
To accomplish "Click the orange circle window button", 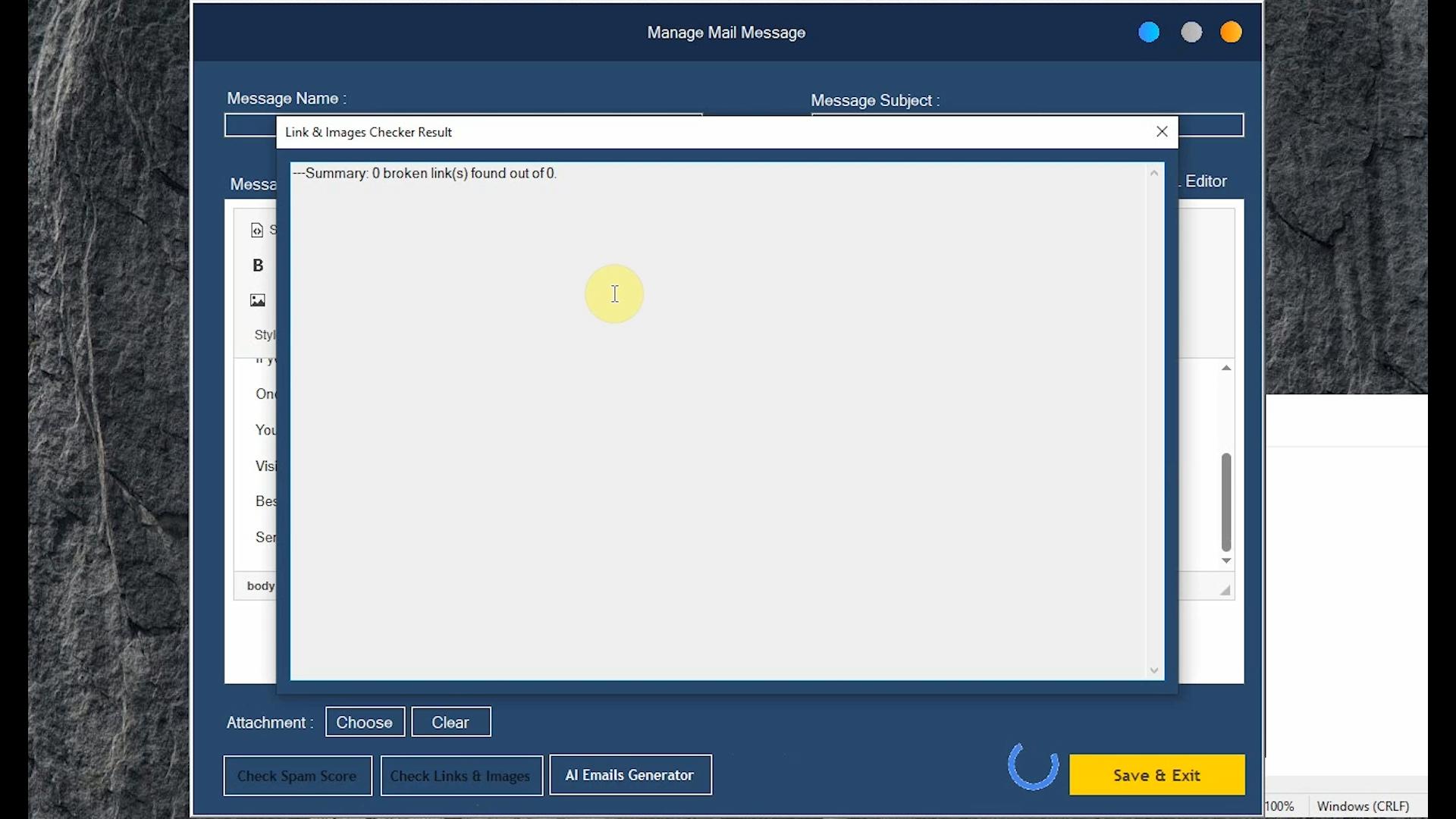I will pos(1231,33).
